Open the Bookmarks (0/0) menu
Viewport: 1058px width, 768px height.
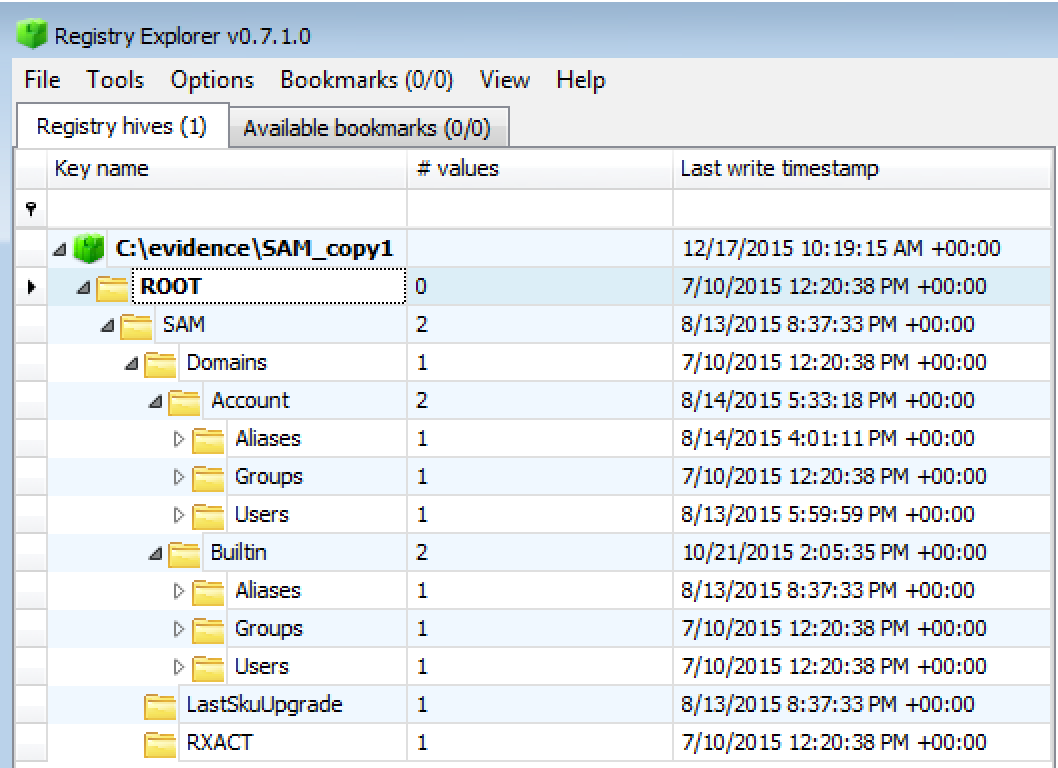tap(366, 80)
